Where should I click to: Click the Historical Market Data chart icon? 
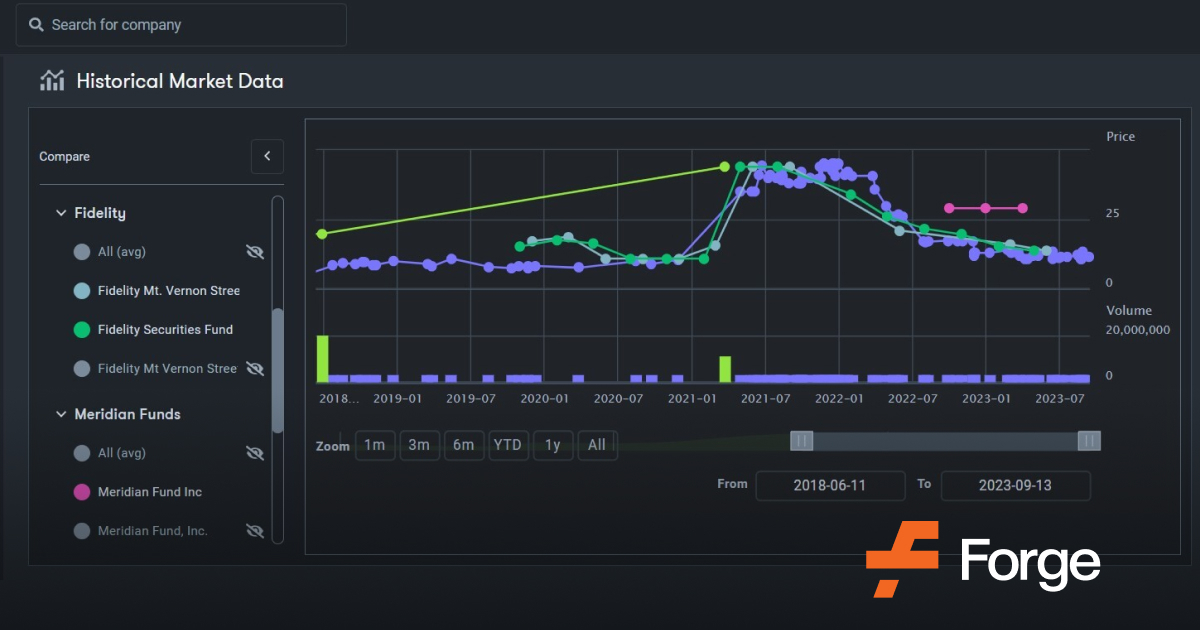pyautogui.click(x=51, y=80)
